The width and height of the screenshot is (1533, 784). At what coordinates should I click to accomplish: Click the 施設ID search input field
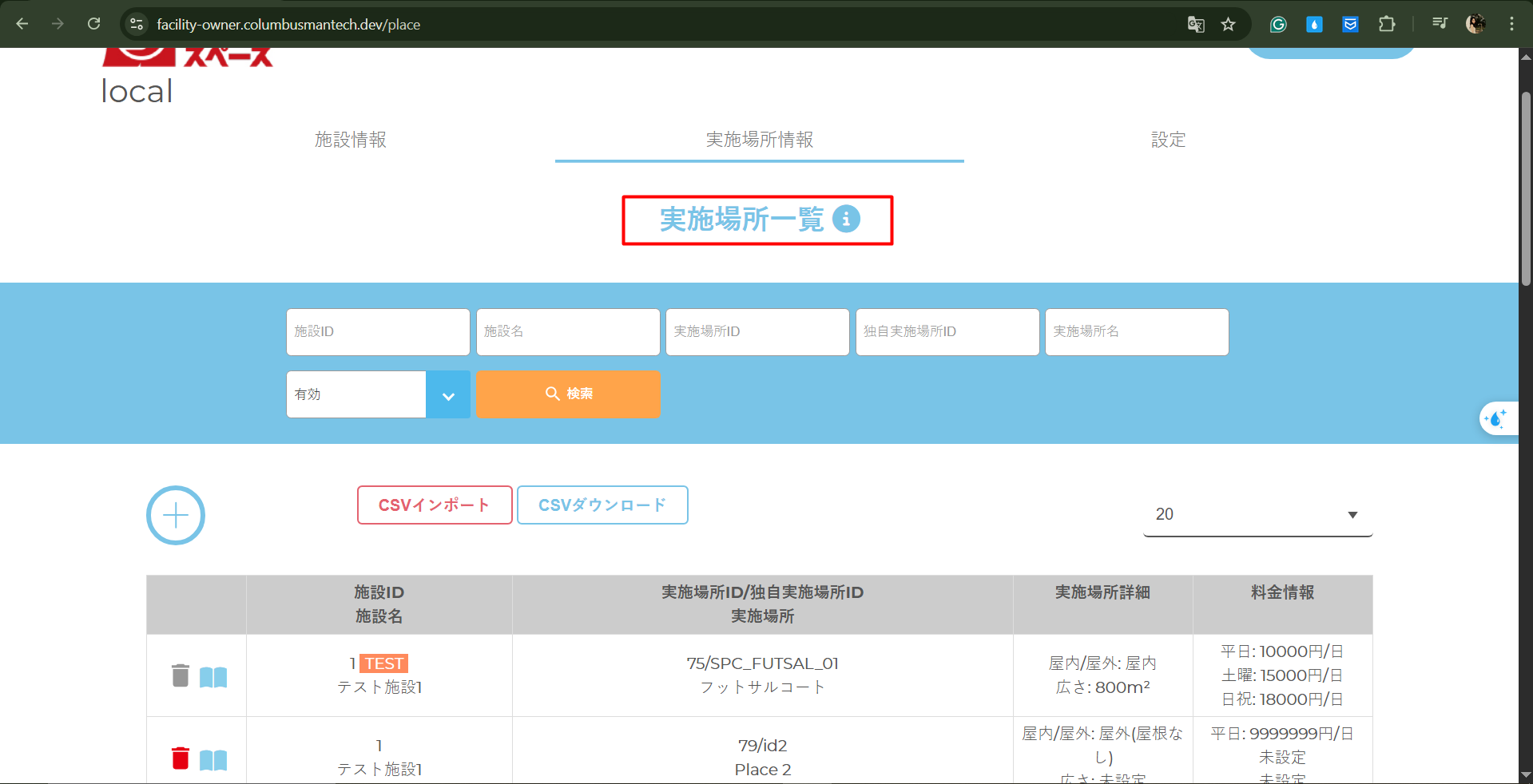coord(378,332)
